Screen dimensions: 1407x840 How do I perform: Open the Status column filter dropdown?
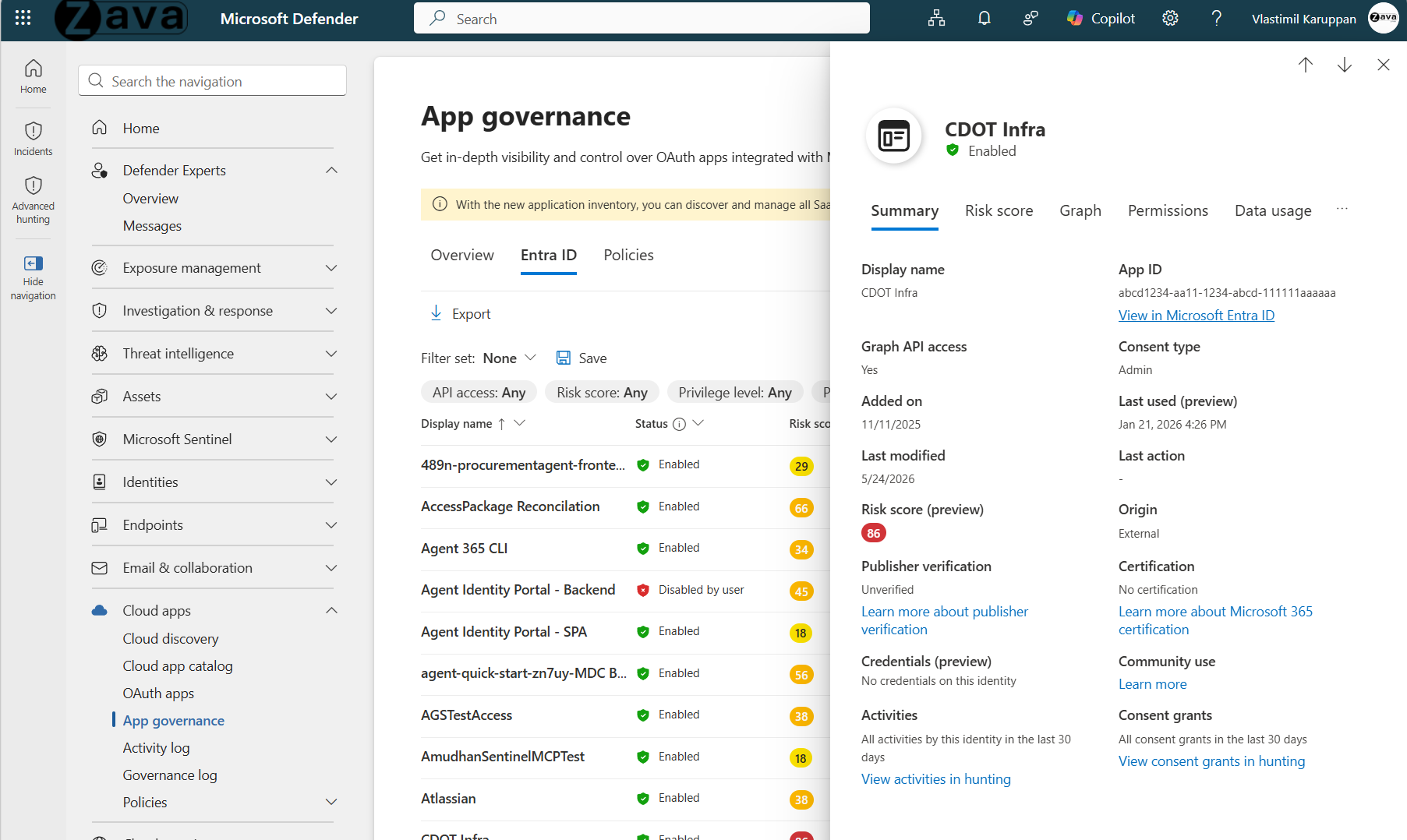point(698,423)
